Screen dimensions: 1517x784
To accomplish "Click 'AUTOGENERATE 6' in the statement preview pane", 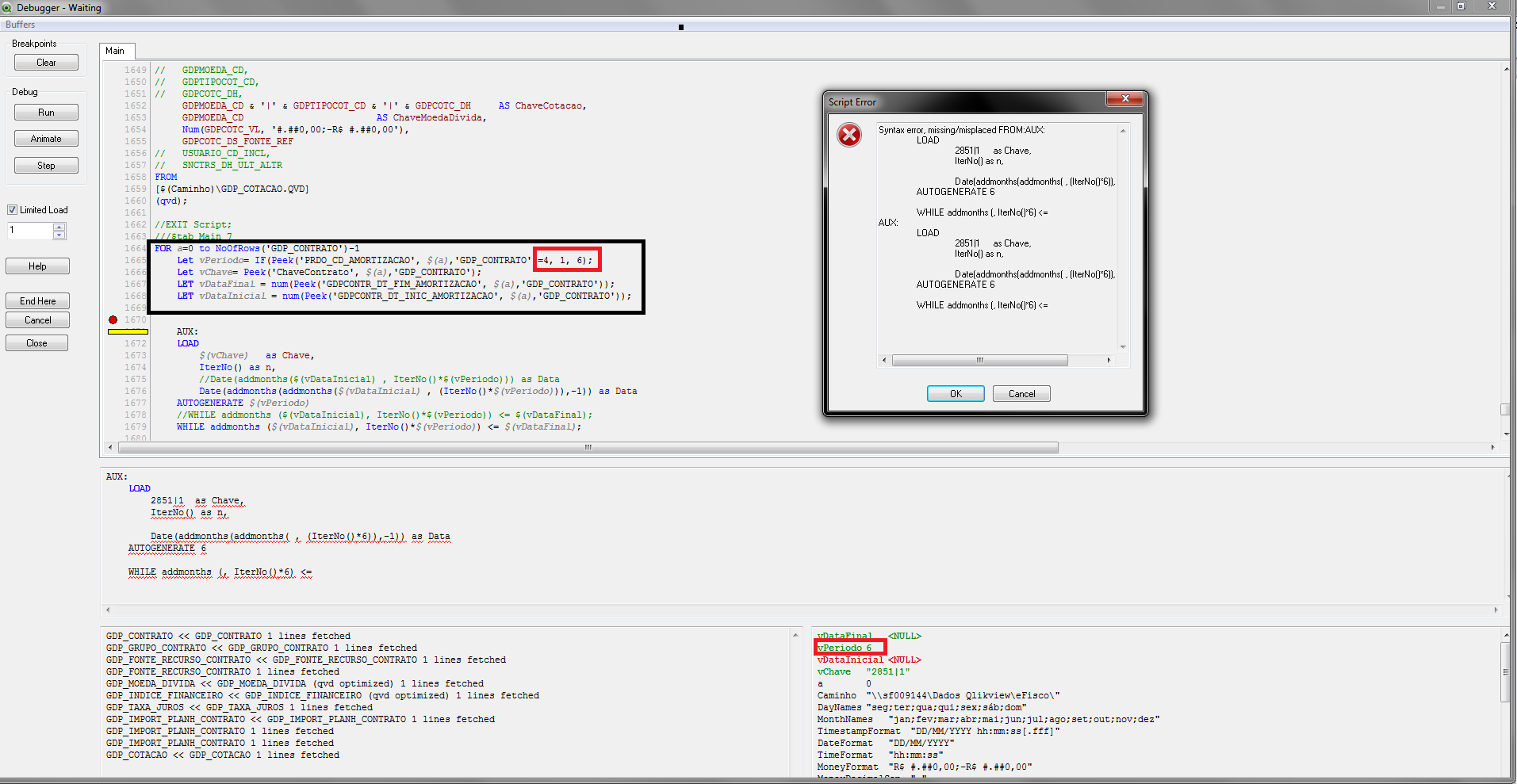I will (167, 548).
